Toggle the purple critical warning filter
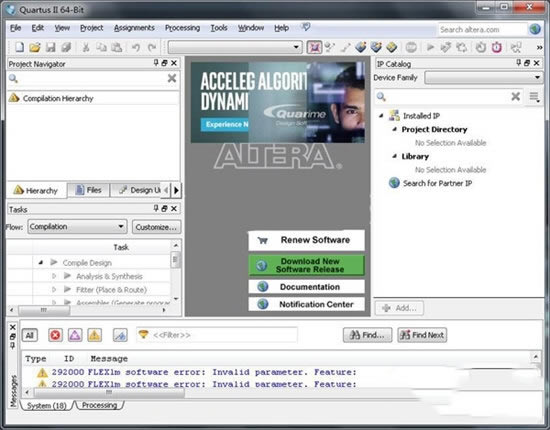This screenshot has height=430, width=550. pos(75,335)
